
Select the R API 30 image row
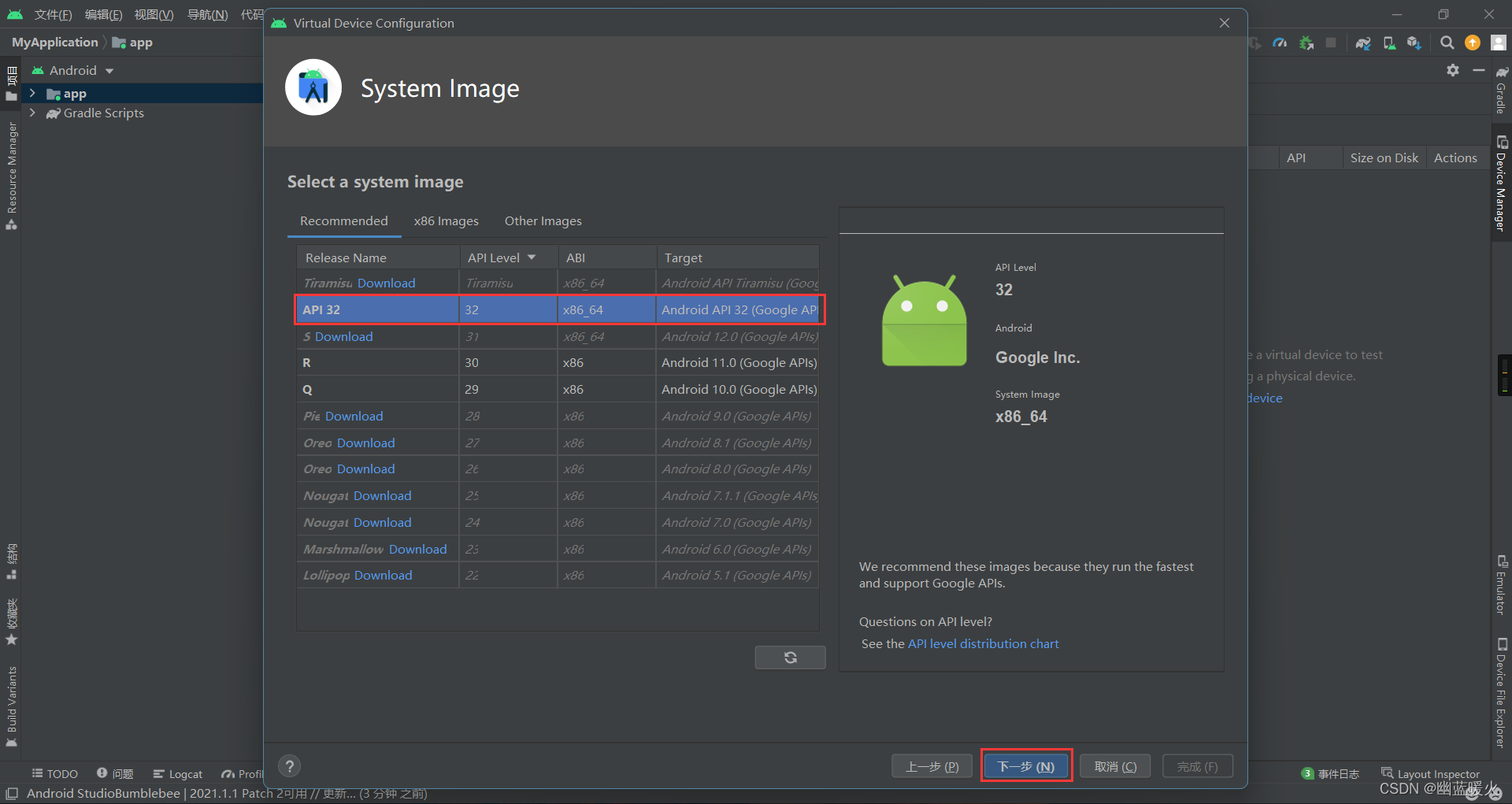pos(558,362)
